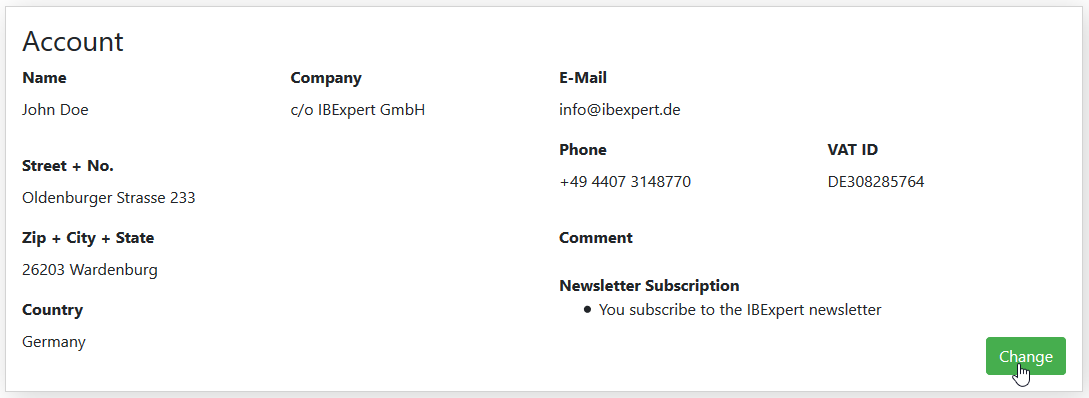Click the name John Doe
Image resolution: width=1089 pixels, height=398 pixels.
56,110
